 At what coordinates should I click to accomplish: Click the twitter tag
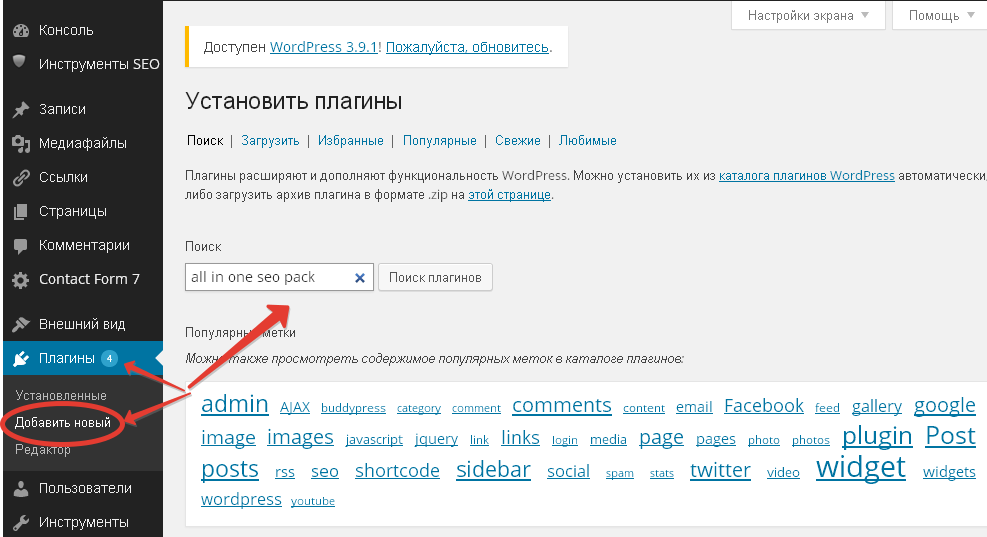tap(720, 470)
